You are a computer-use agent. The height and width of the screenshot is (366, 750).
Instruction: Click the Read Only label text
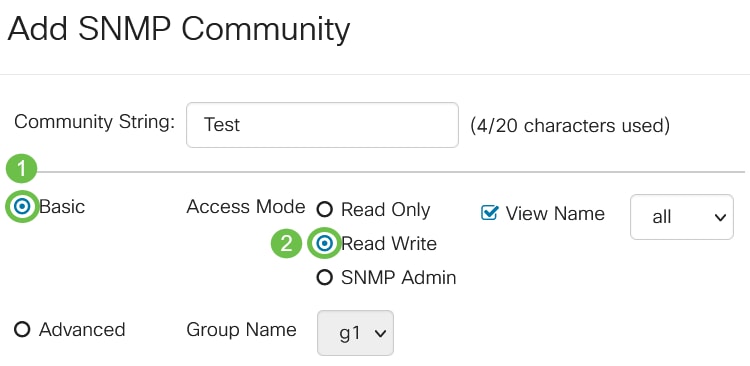[x=386, y=210]
